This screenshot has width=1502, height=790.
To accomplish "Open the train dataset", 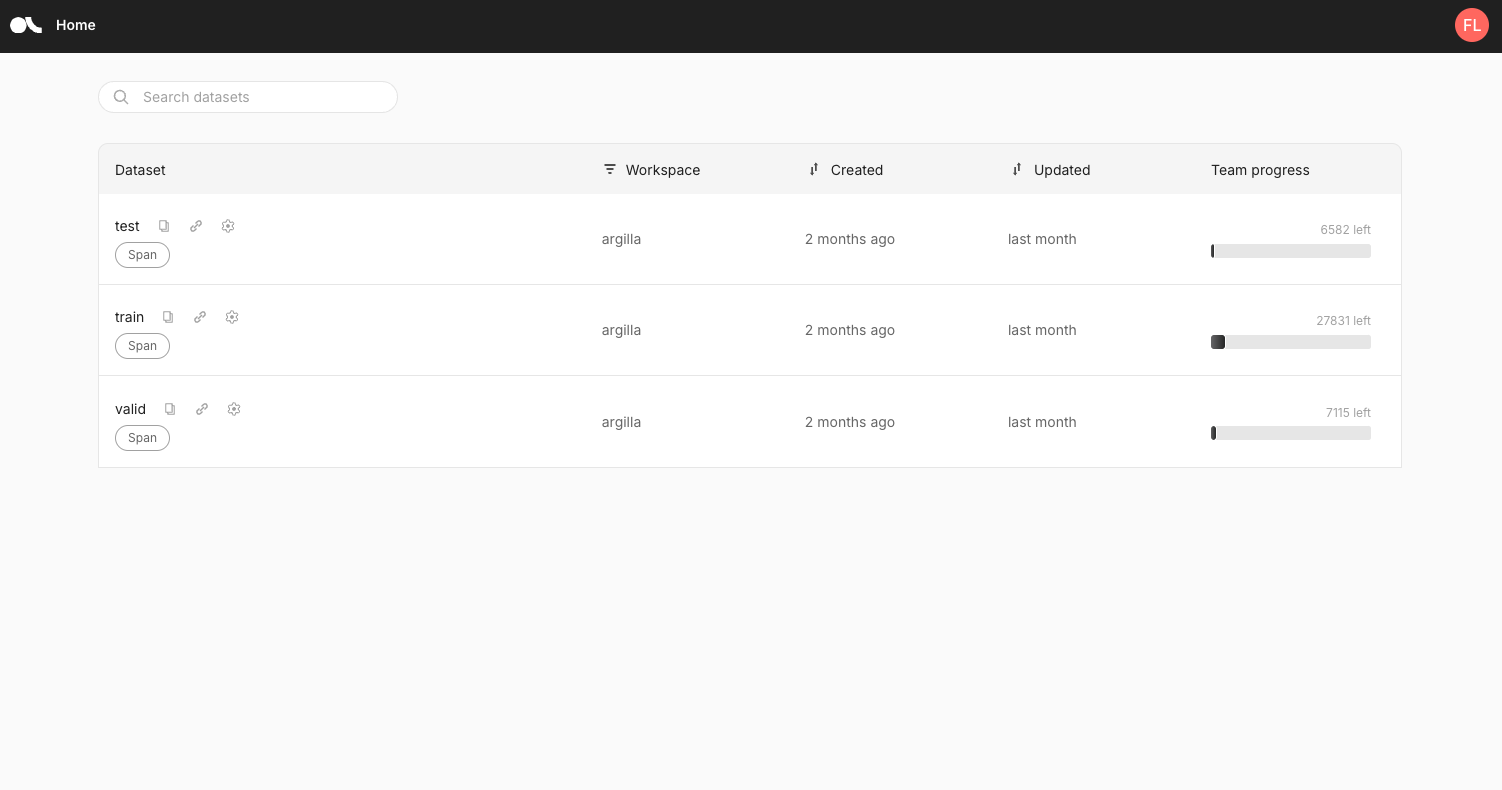I will (x=129, y=317).
